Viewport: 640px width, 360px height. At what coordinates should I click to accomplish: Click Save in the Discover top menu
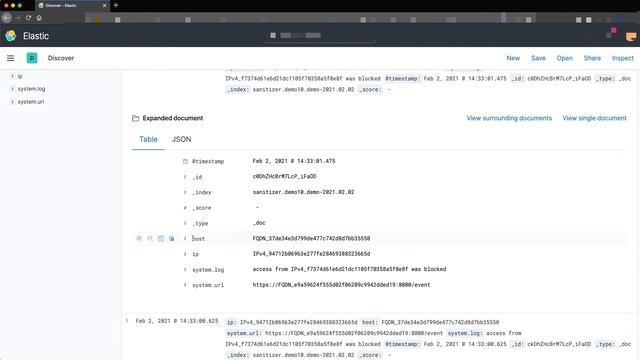click(x=538, y=58)
